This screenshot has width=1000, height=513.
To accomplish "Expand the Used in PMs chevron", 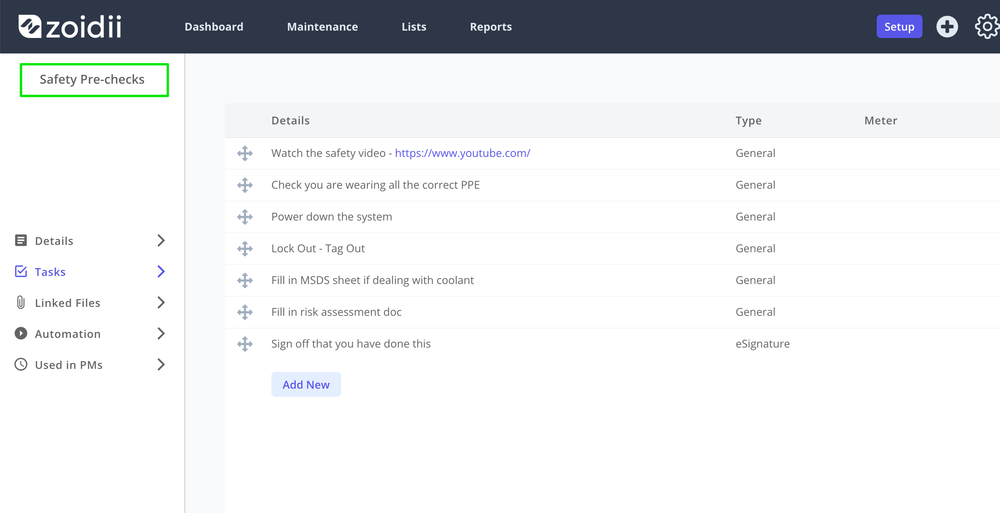I will click(161, 364).
